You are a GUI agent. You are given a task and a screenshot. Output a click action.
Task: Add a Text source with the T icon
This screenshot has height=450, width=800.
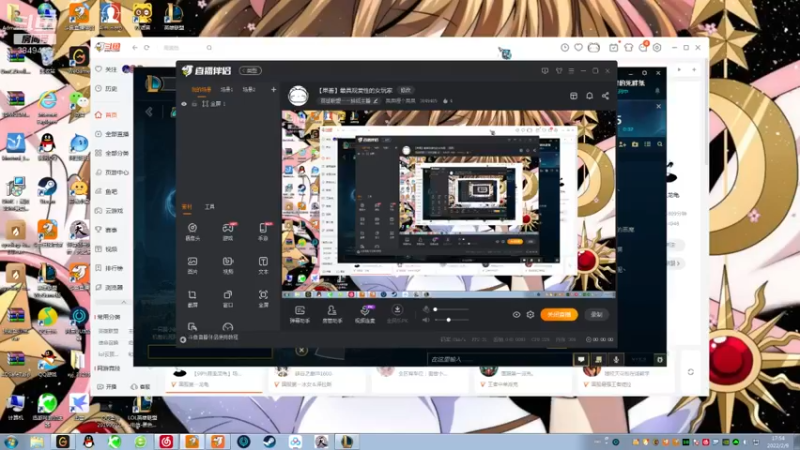[x=263, y=265]
